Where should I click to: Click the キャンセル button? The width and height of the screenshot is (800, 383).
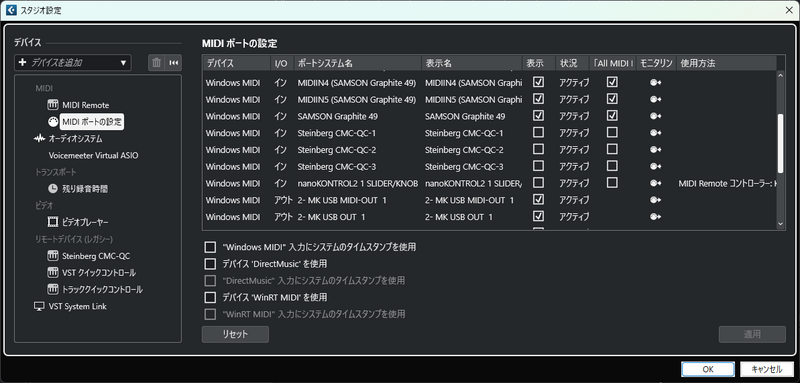(x=766, y=370)
